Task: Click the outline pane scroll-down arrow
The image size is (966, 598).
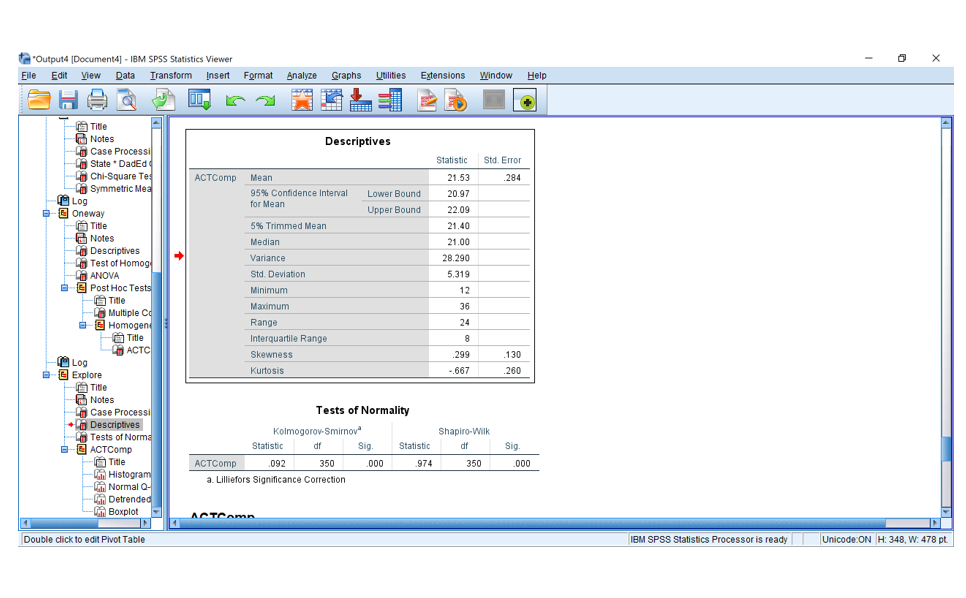Action: 156,512
